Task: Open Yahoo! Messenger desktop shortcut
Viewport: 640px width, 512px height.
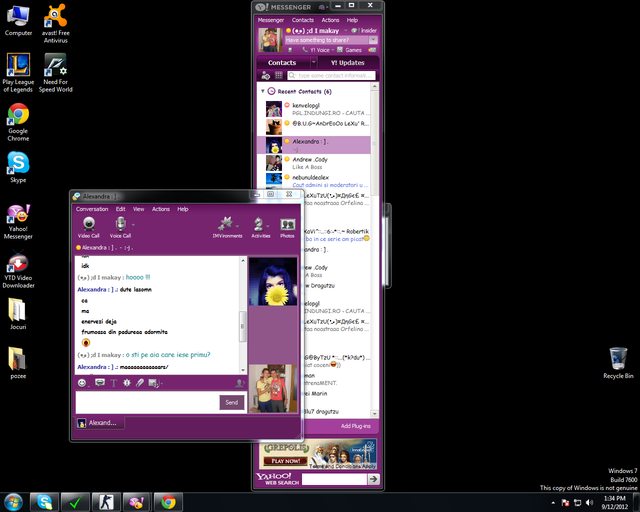Action: coord(18,222)
